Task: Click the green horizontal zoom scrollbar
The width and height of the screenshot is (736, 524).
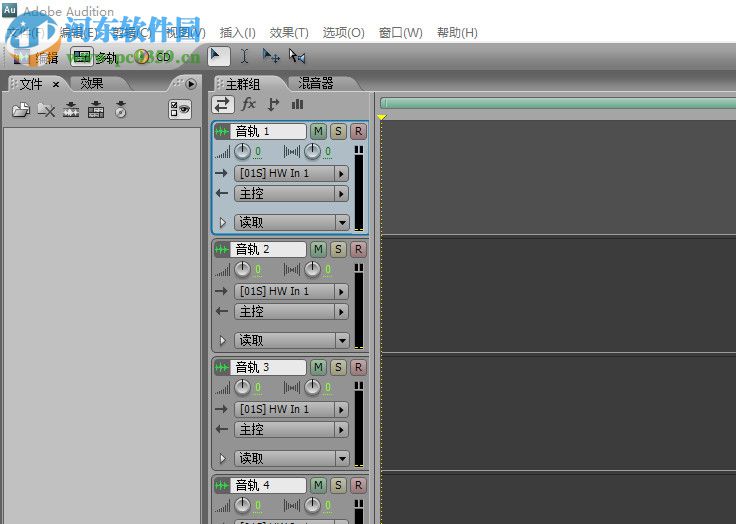Action: tap(558, 103)
